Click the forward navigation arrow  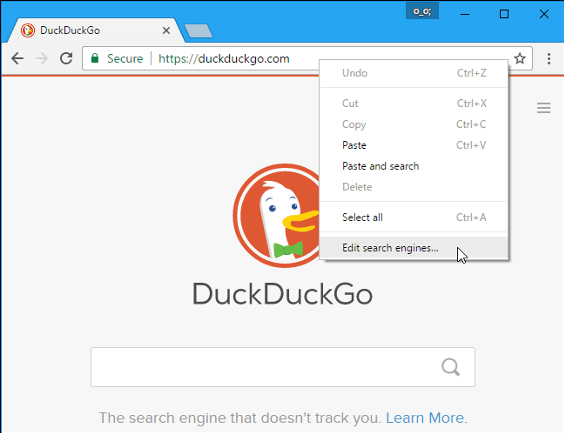[x=42, y=58]
